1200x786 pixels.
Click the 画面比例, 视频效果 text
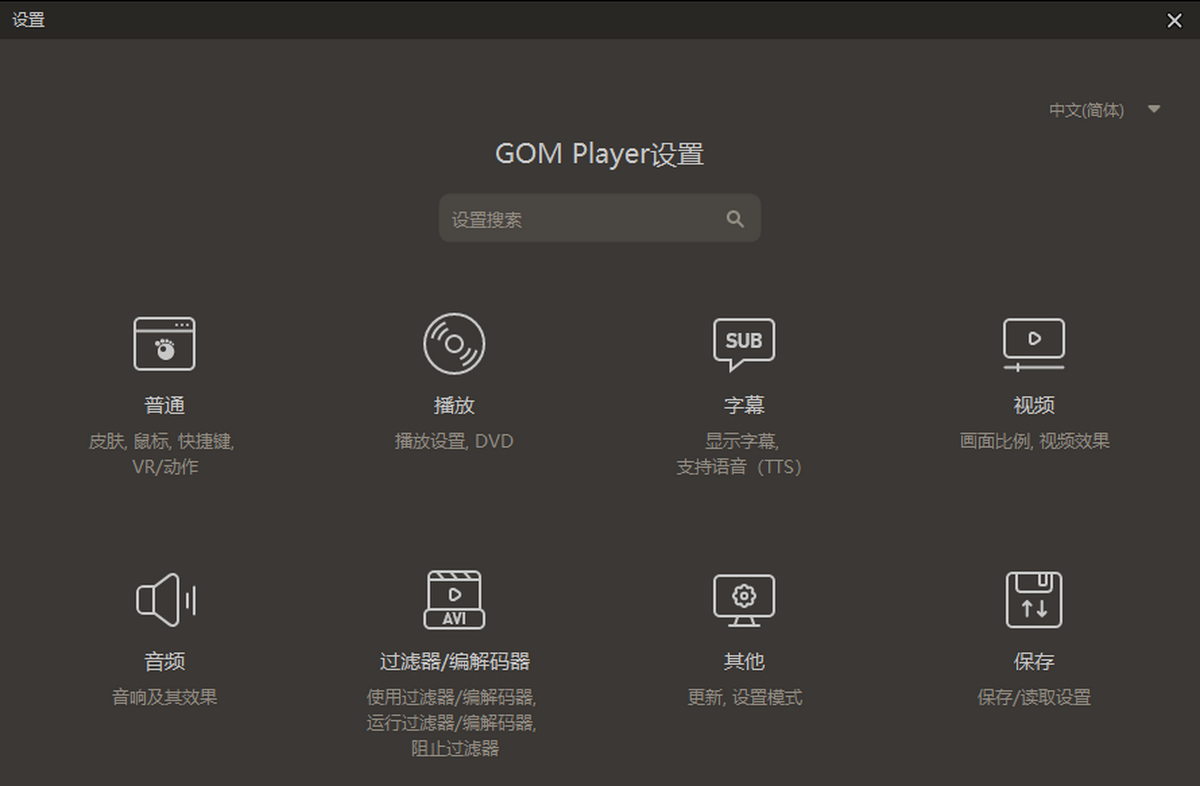[x=1033, y=440]
